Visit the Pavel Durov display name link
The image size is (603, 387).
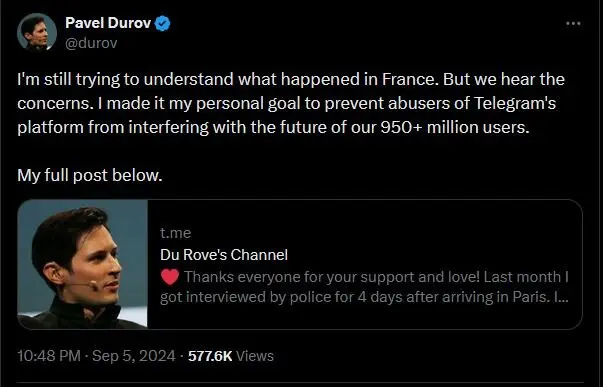(x=108, y=23)
